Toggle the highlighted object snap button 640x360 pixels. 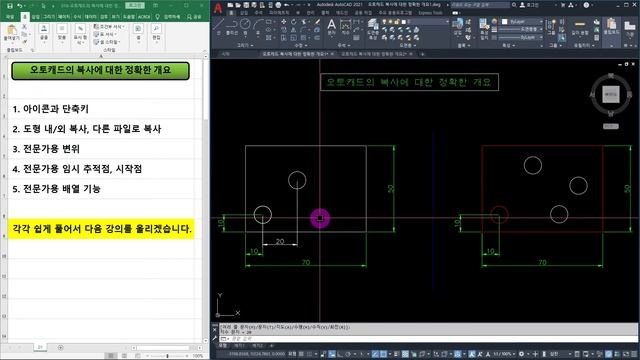[383, 354]
